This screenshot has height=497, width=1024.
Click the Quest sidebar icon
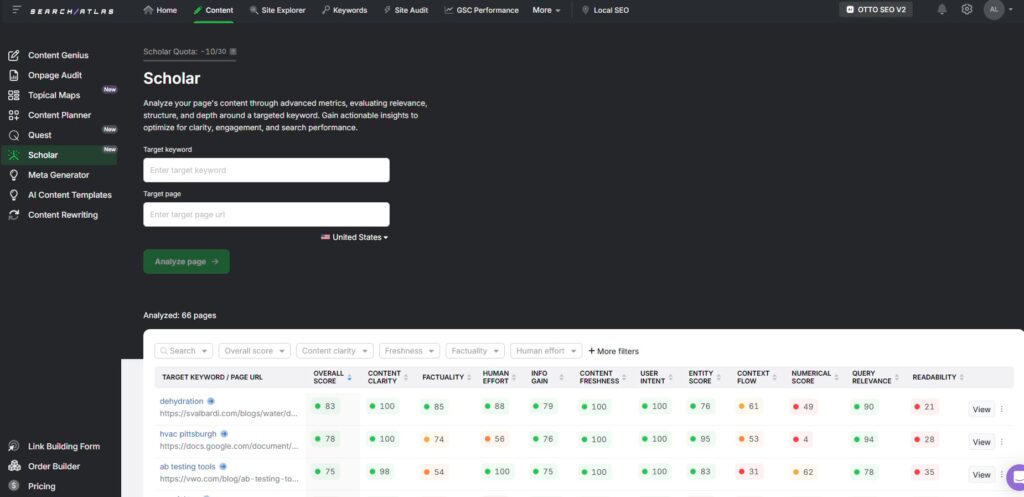coord(14,135)
